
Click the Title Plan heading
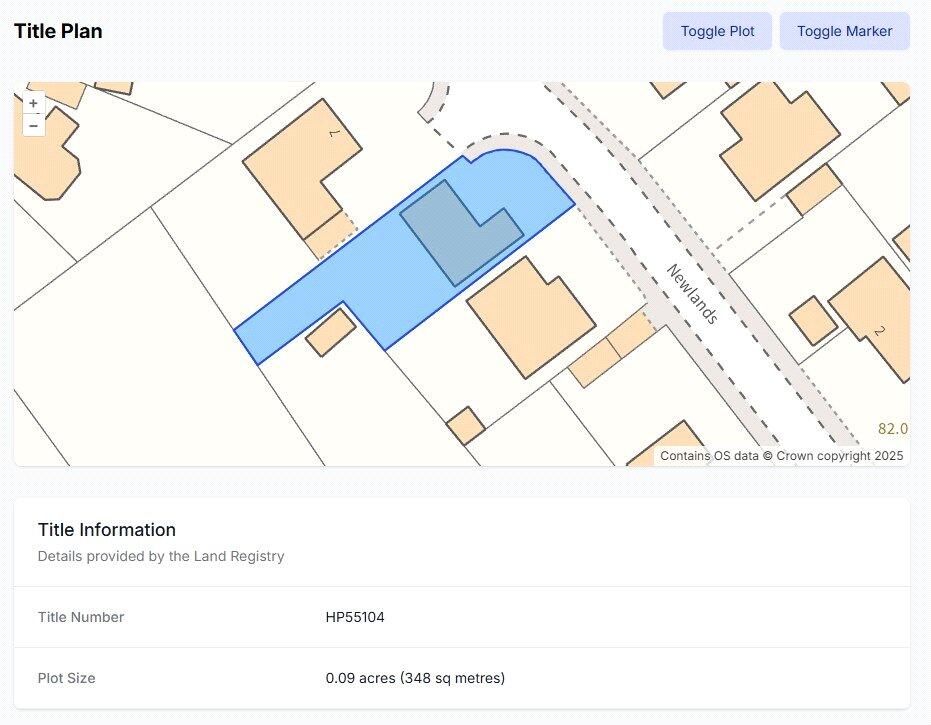58,31
